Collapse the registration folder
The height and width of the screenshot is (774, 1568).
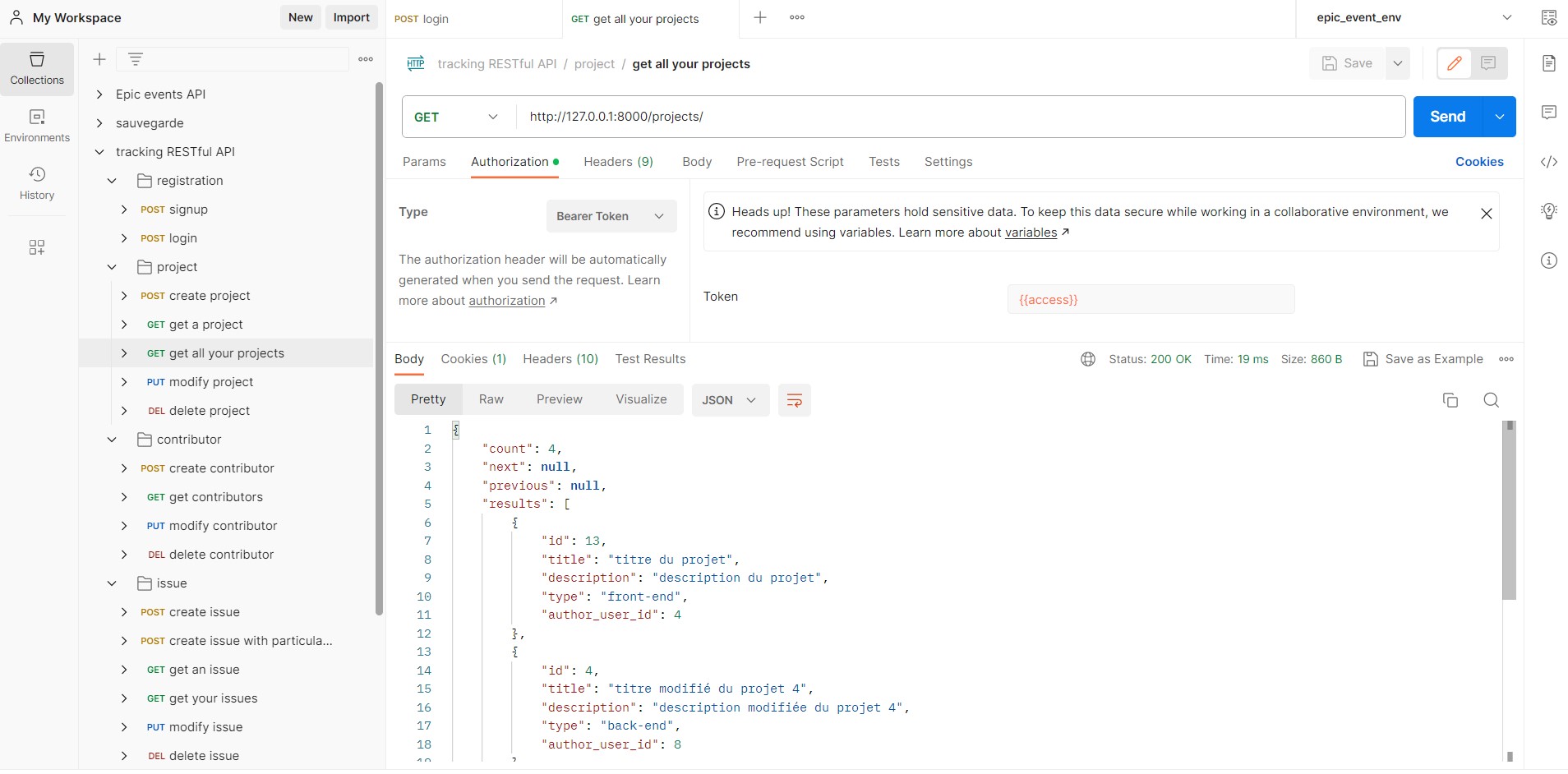112,181
